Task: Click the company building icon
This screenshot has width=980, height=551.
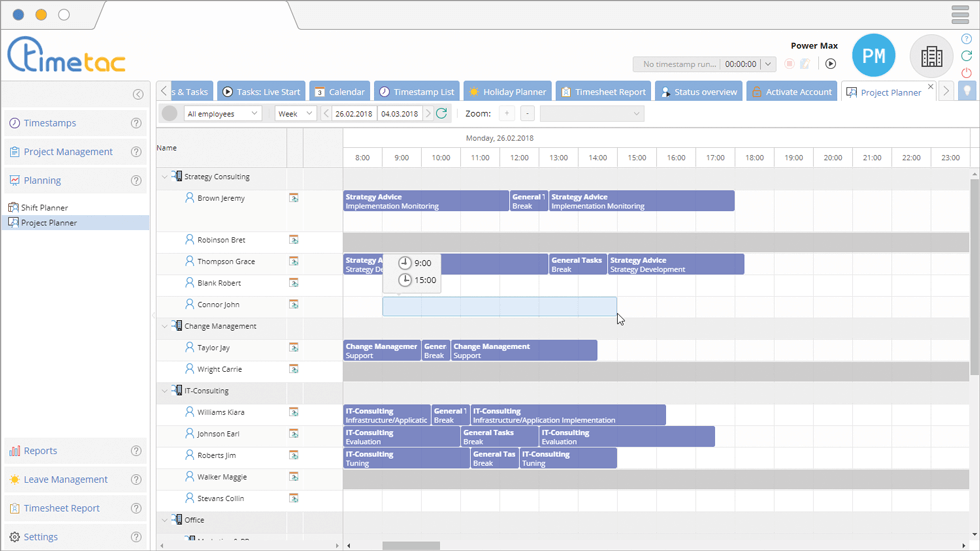Action: [x=931, y=57]
